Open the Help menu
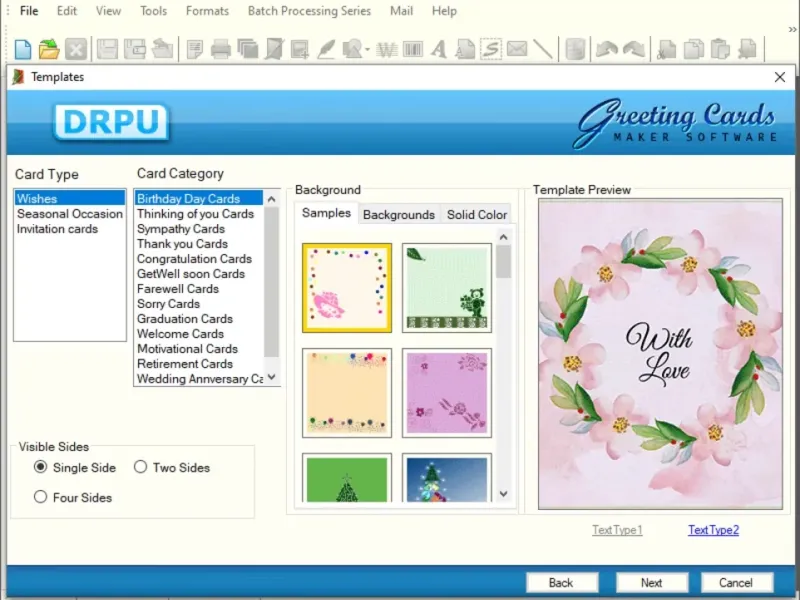Viewport: 800px width, 600px height. click(444, 11)
